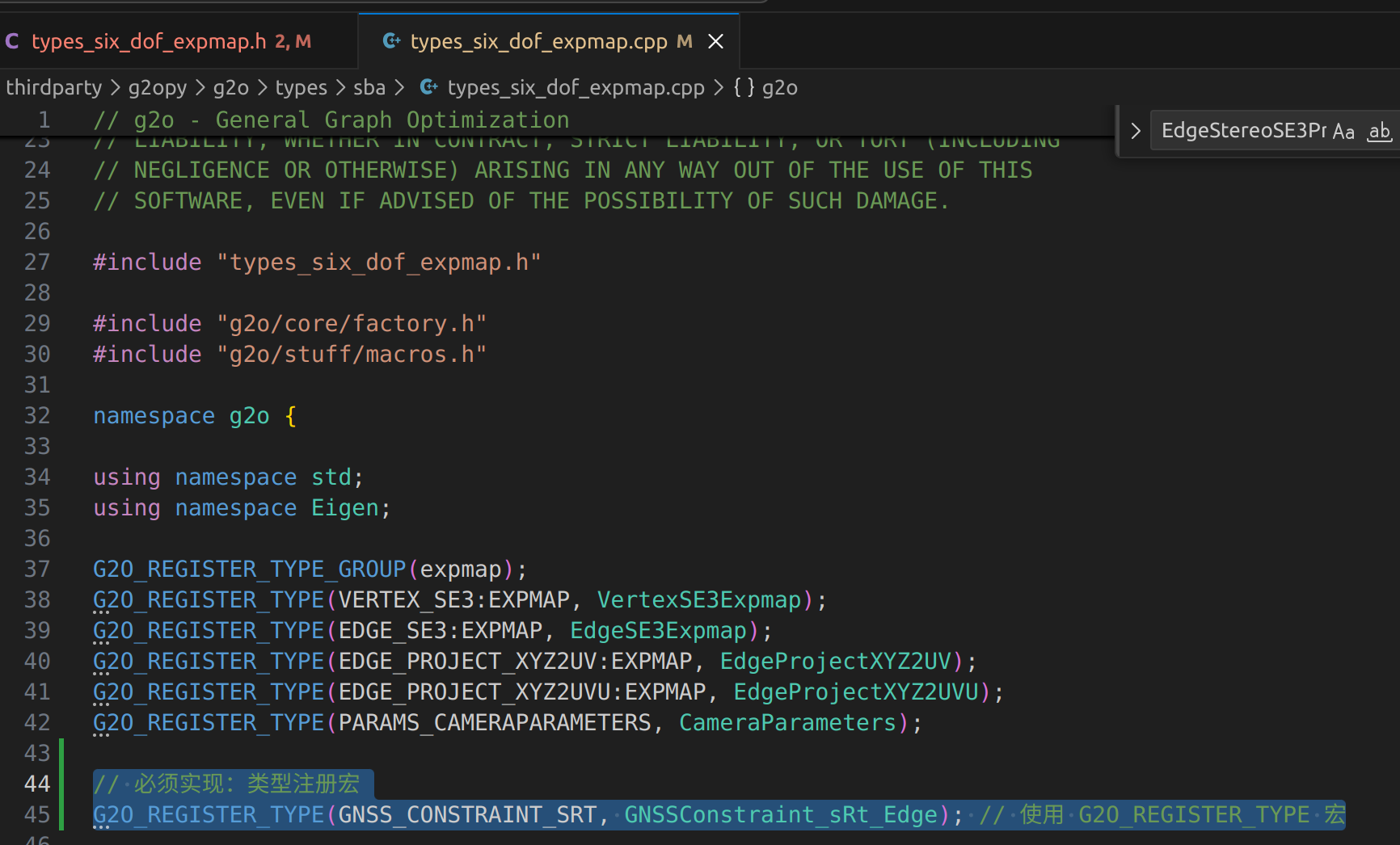Click G2O_REGISTER_TYPE_GROUP macro on line 37

(250, 569)
